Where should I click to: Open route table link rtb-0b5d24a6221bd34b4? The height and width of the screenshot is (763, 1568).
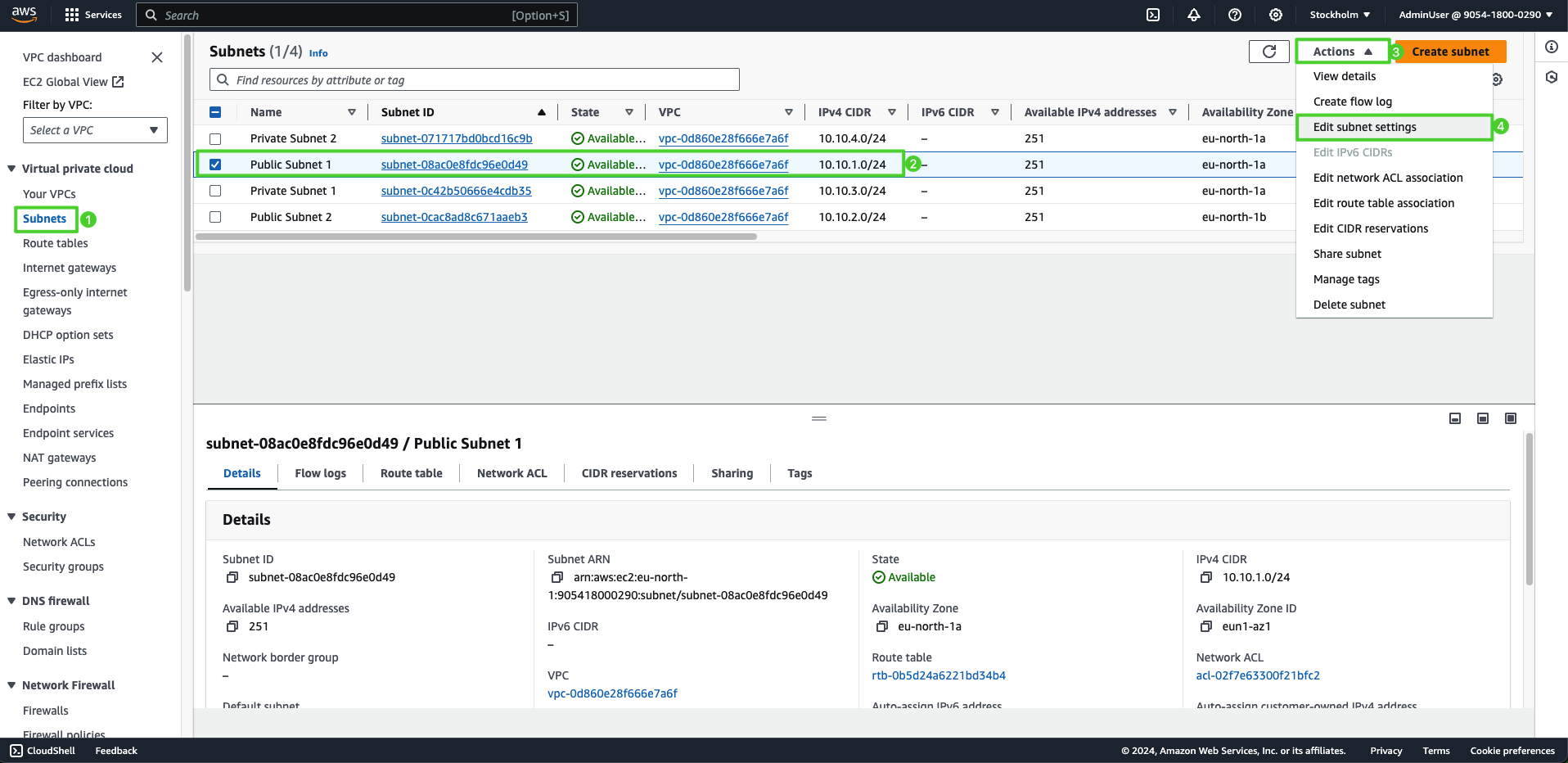(x=939, y=675)
